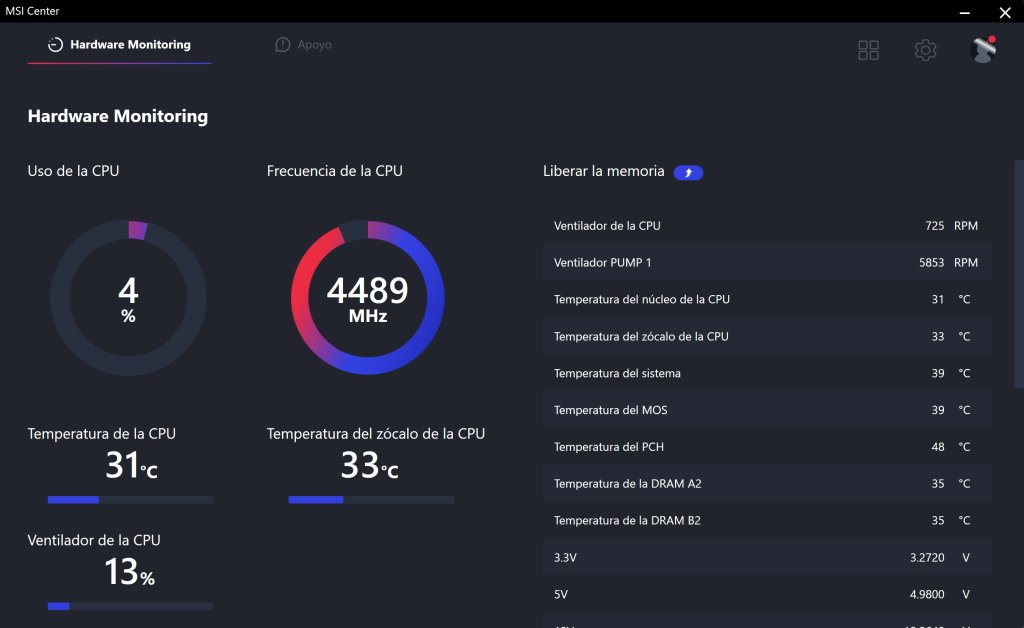The width and height of the screenshot is (1024, 628).
Task: Select the Temperatura de la DRAM A2 row
Action: point(767,484)
